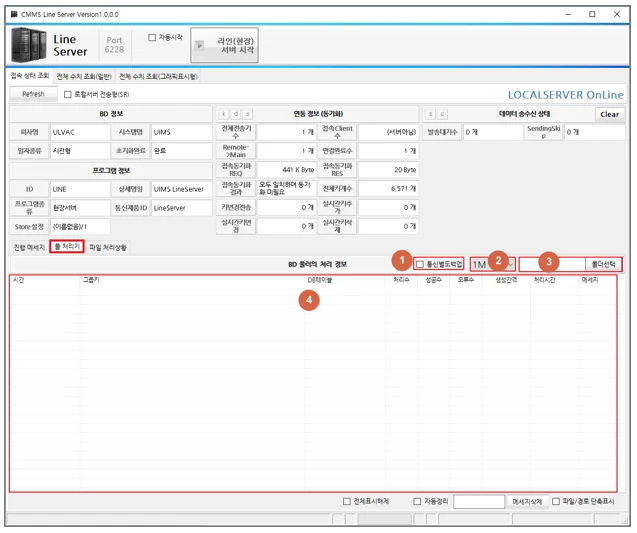Viewport: 637px width, 533px height.
Task: Click the 생성간격 column header
Action: (506, 280)
